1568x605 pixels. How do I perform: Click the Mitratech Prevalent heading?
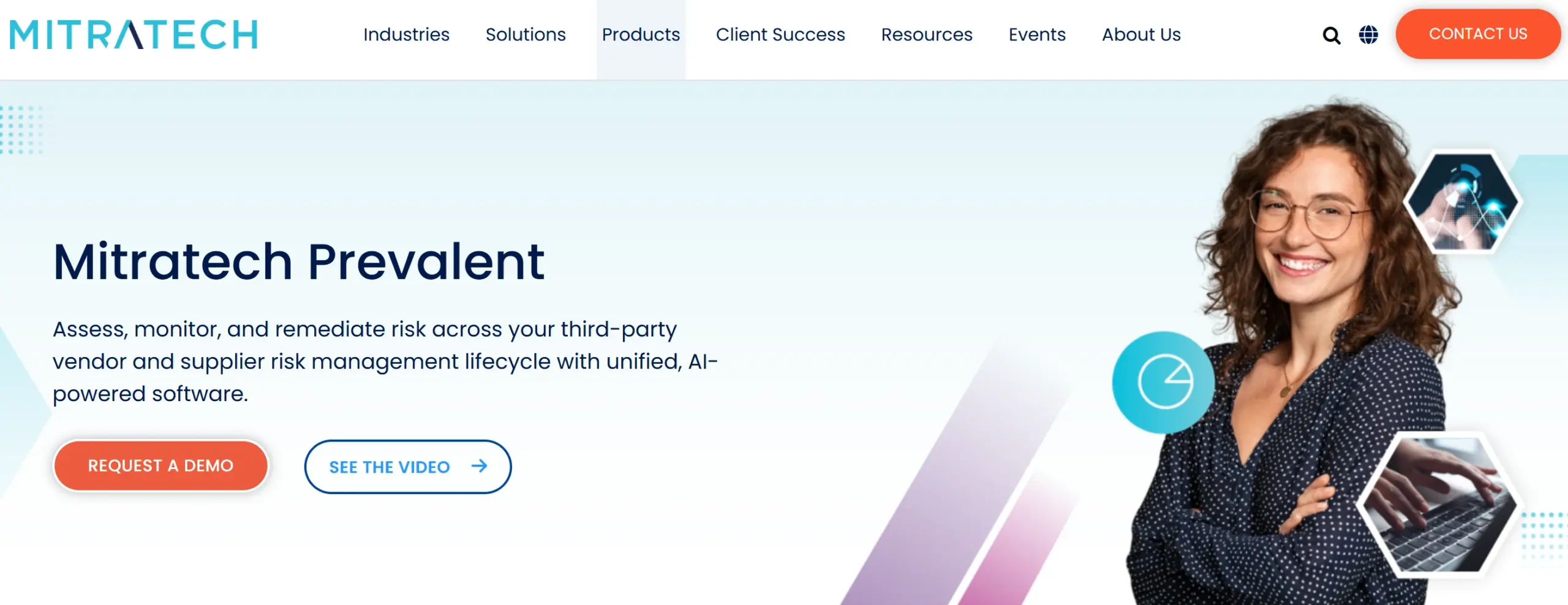point(299,261)
